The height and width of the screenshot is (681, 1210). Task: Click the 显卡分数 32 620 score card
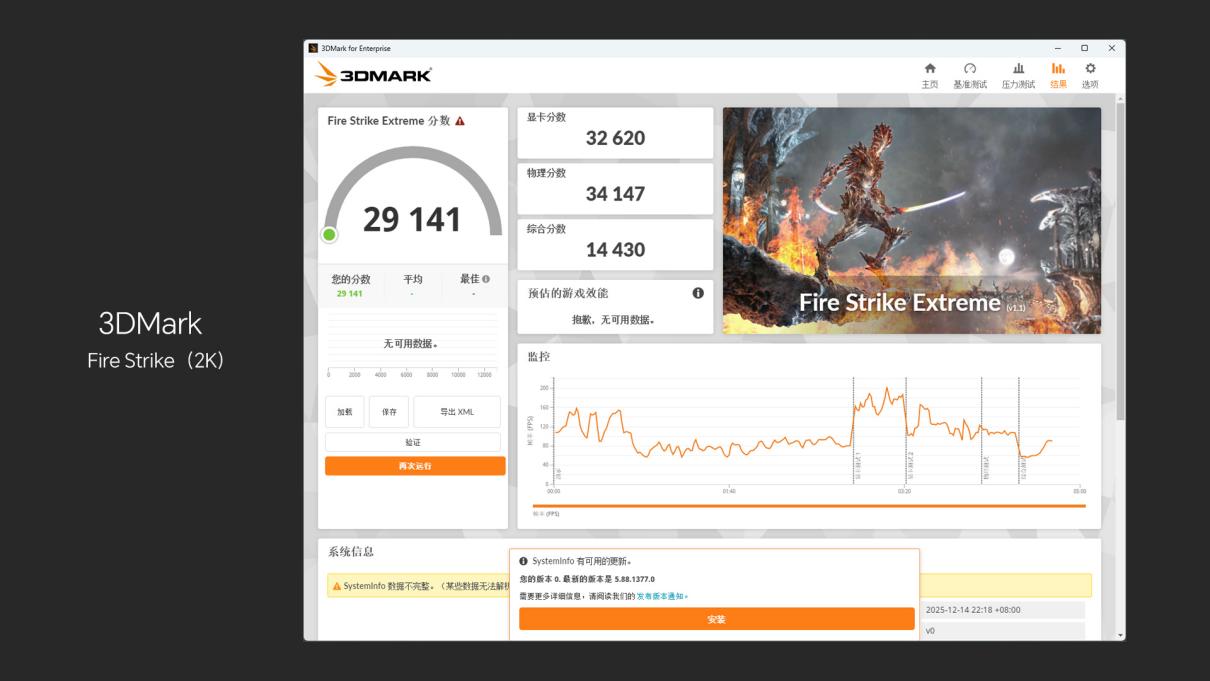pos(615,132)
